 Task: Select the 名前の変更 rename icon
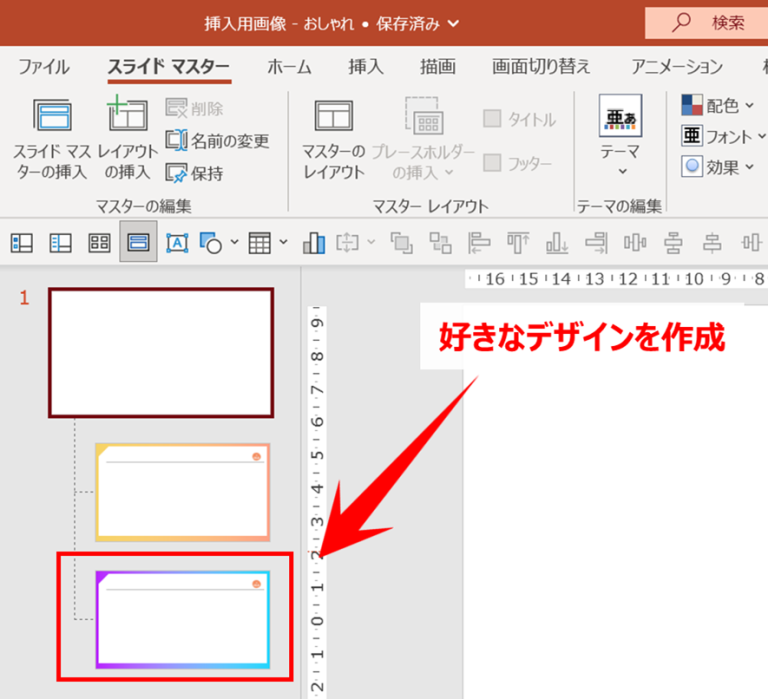[176, 141]
